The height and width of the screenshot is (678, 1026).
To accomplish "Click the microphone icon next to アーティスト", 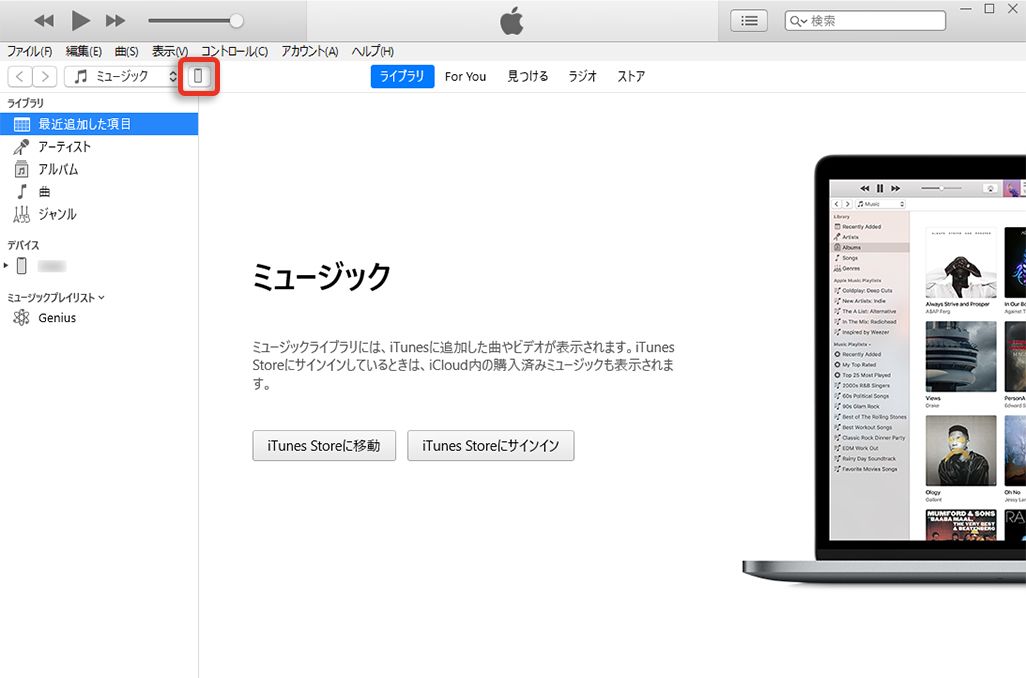I will [x=21, y=147].
